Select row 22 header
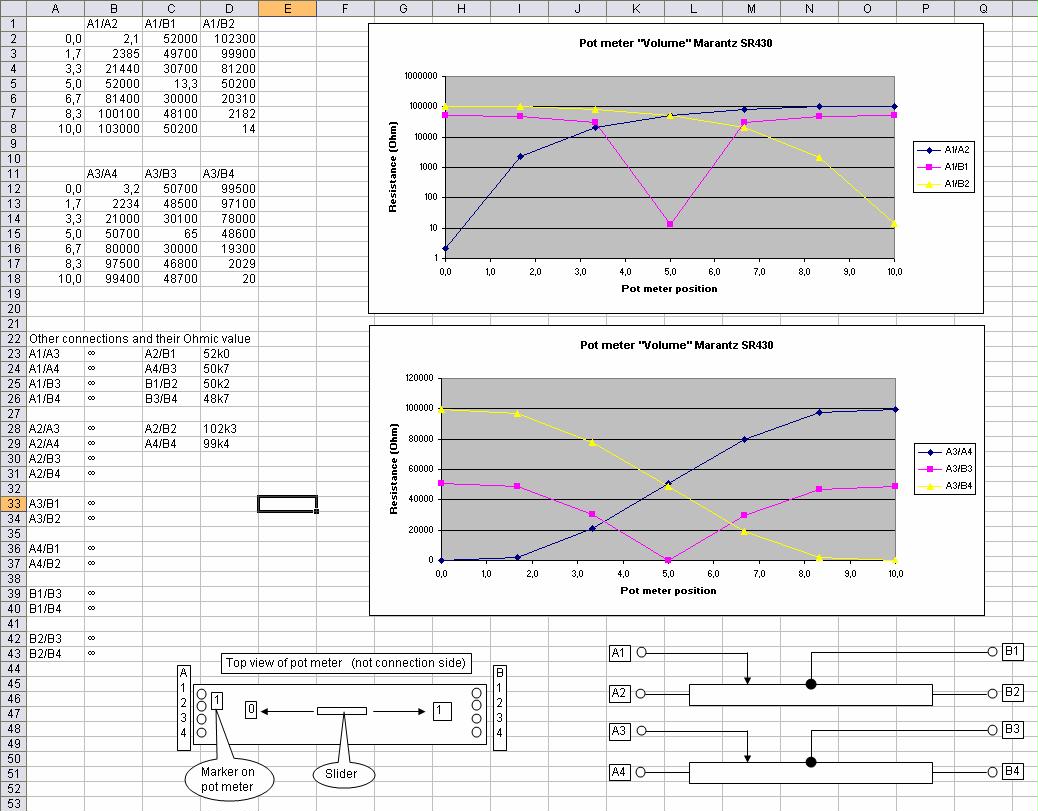 13,338
